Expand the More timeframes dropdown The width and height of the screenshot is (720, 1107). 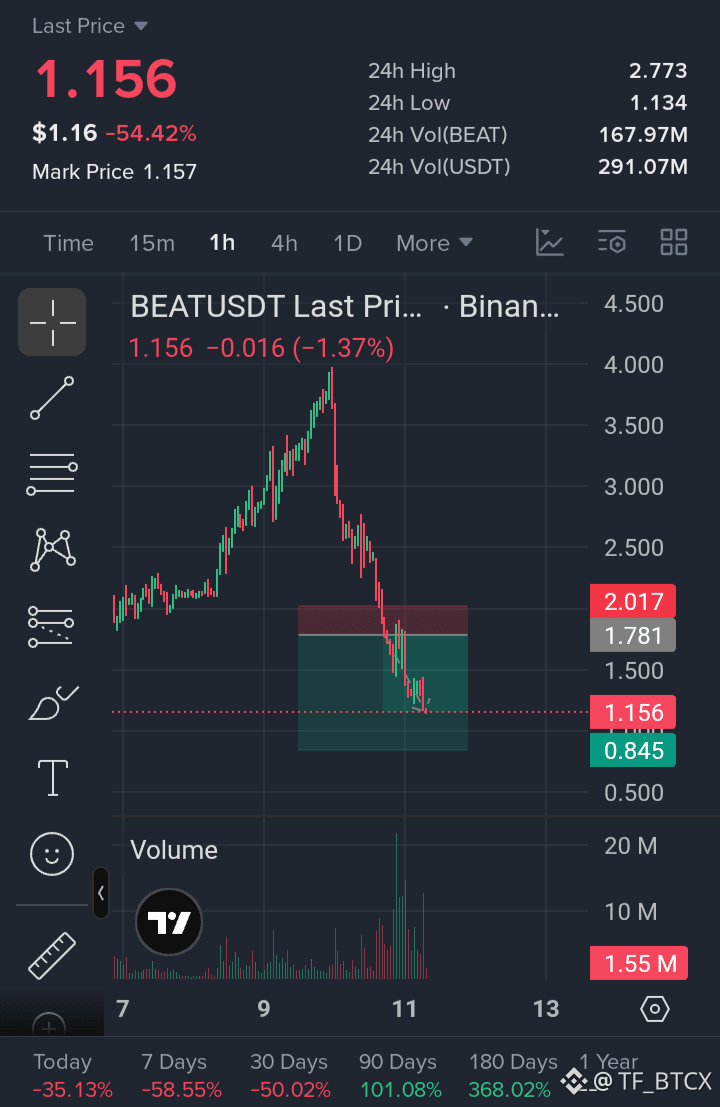tap(434, 243)
